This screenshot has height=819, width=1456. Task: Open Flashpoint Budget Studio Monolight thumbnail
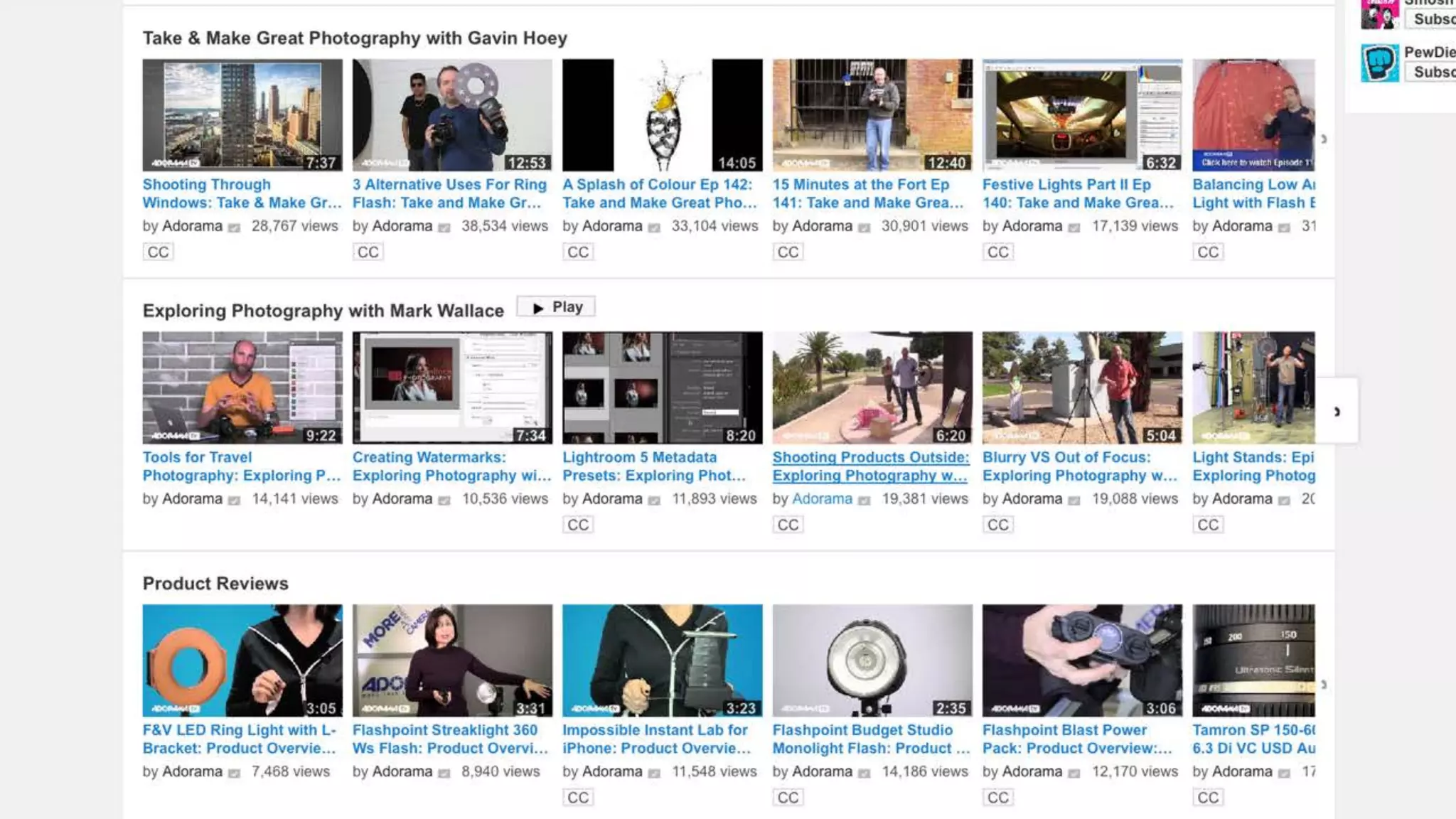[x=872, y=660]
